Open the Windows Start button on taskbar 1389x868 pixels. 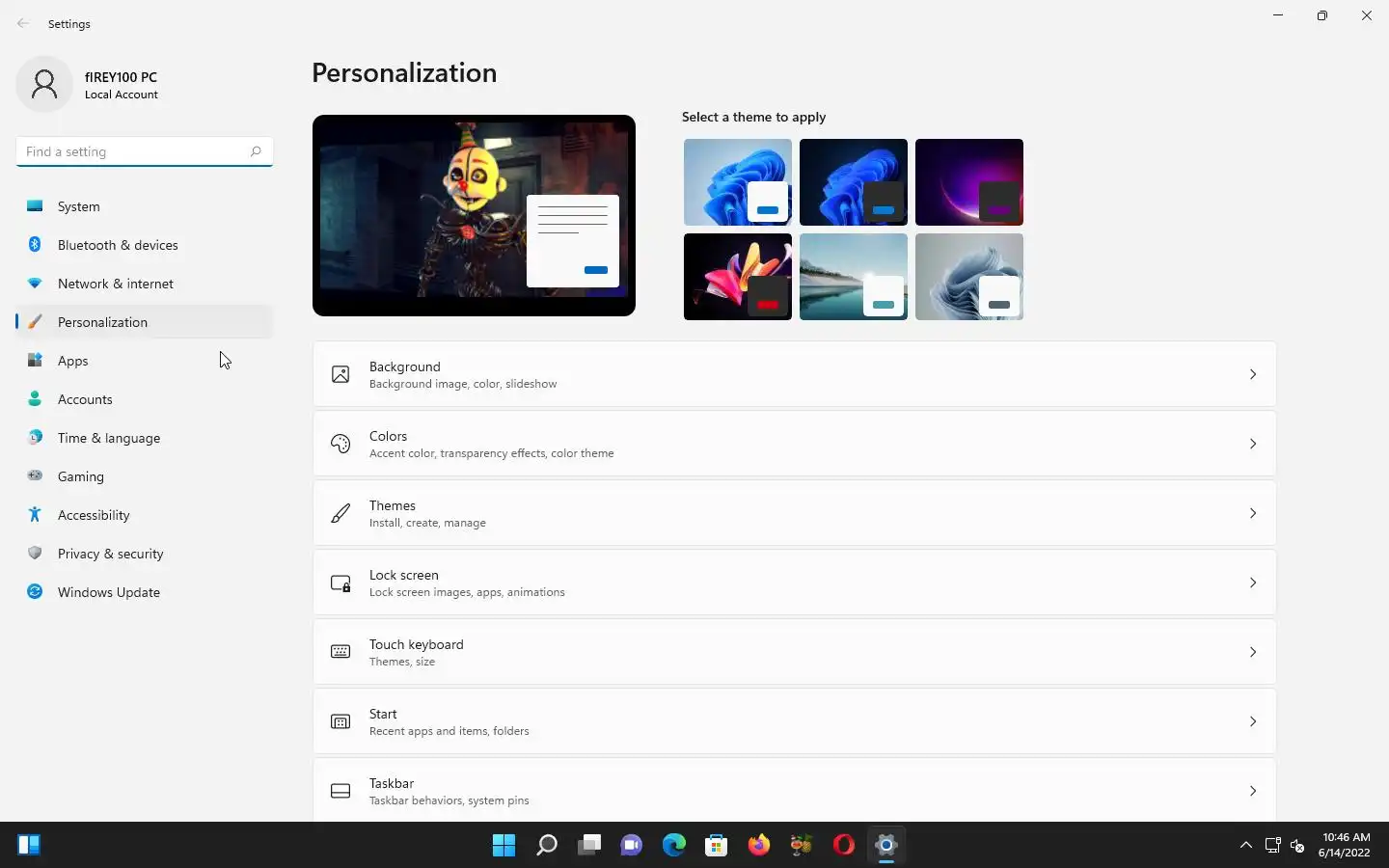pyautogui.click(x=504, y=846)
